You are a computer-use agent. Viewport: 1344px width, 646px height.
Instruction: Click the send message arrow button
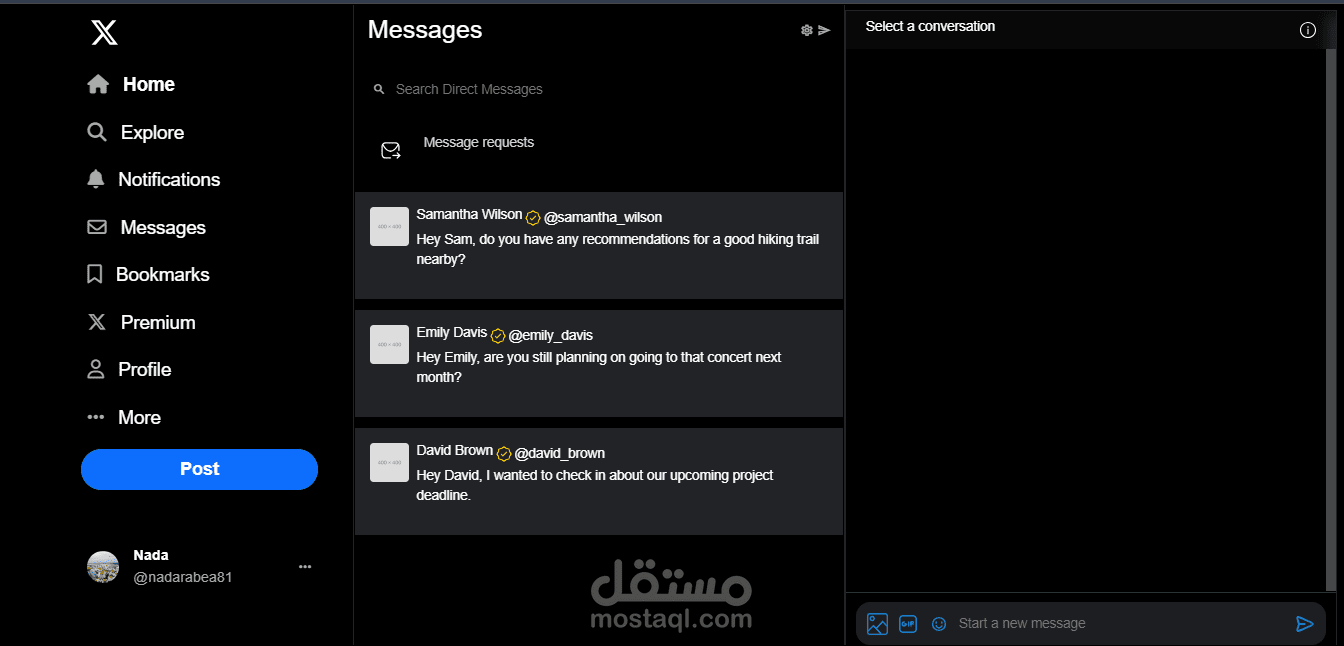pyautogui.click(x=1304, y=624)
